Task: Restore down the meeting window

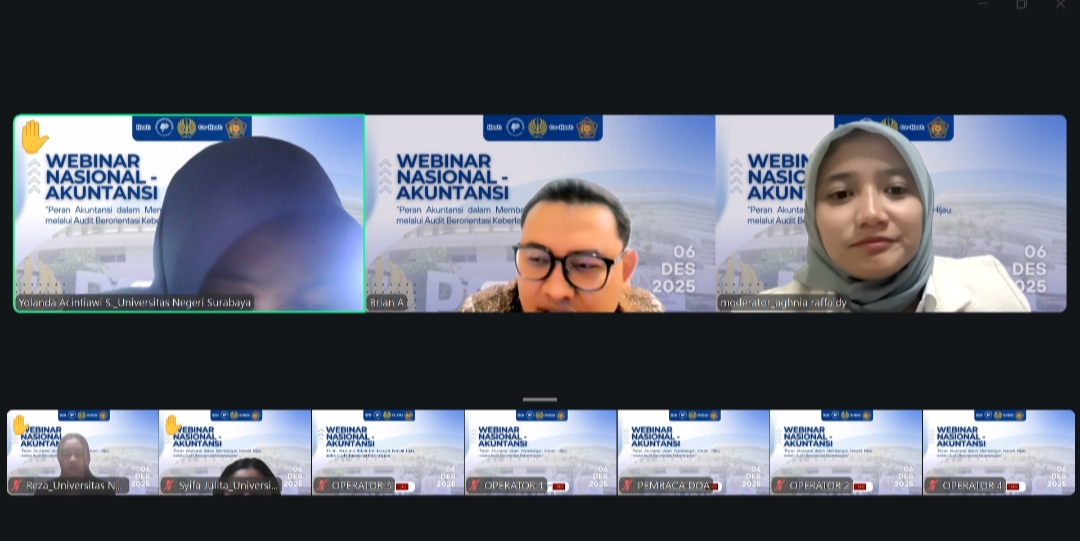Action: click(1021, 5)
